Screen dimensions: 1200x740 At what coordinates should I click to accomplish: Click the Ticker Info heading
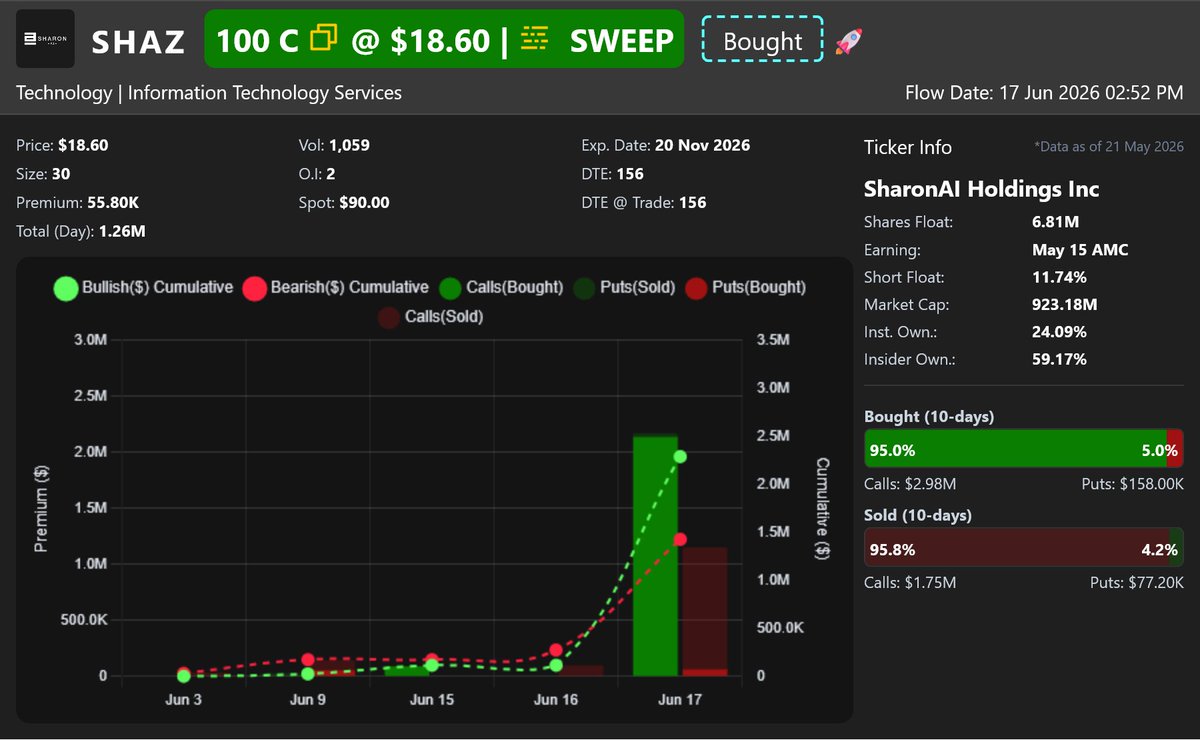[908, 147]
